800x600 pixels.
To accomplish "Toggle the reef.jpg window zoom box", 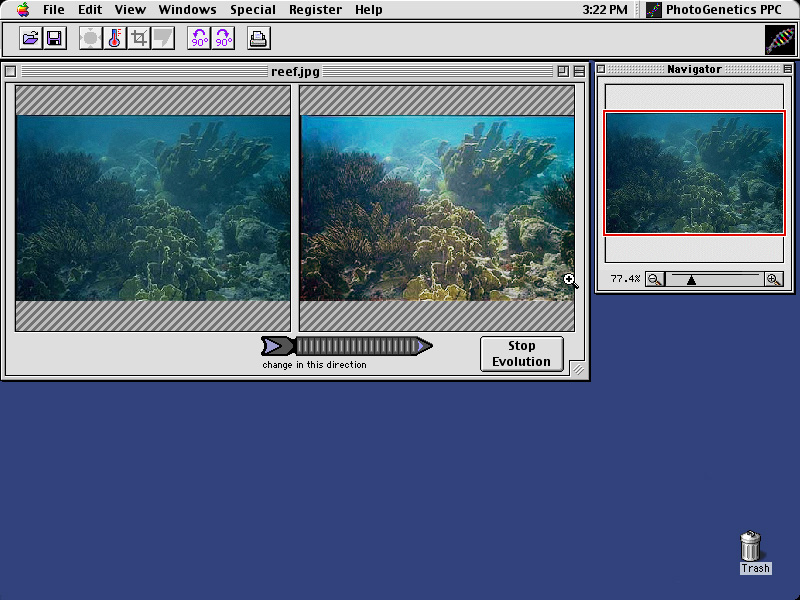I will (x=563, y=71).
